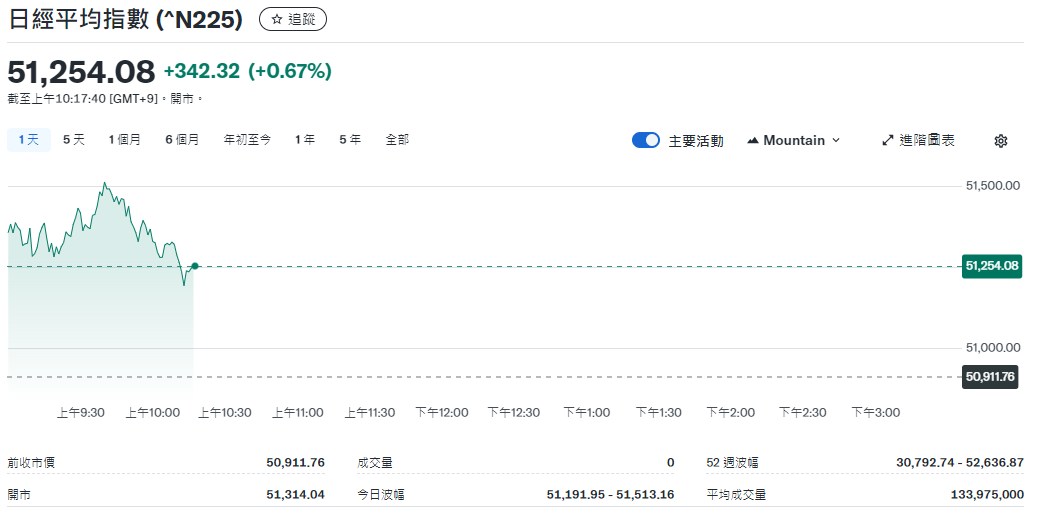
Task: Open chart settings gear icon
Action: click(1000, 141)
